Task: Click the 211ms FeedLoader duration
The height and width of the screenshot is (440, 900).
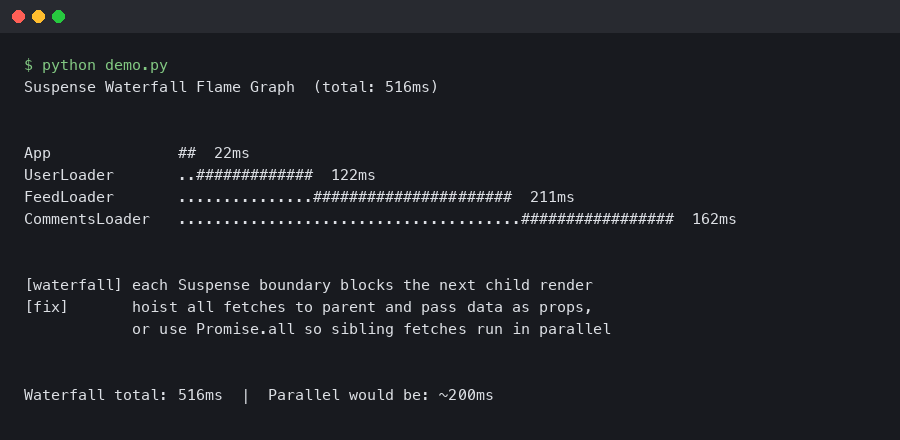Action: tap(552, 197)
